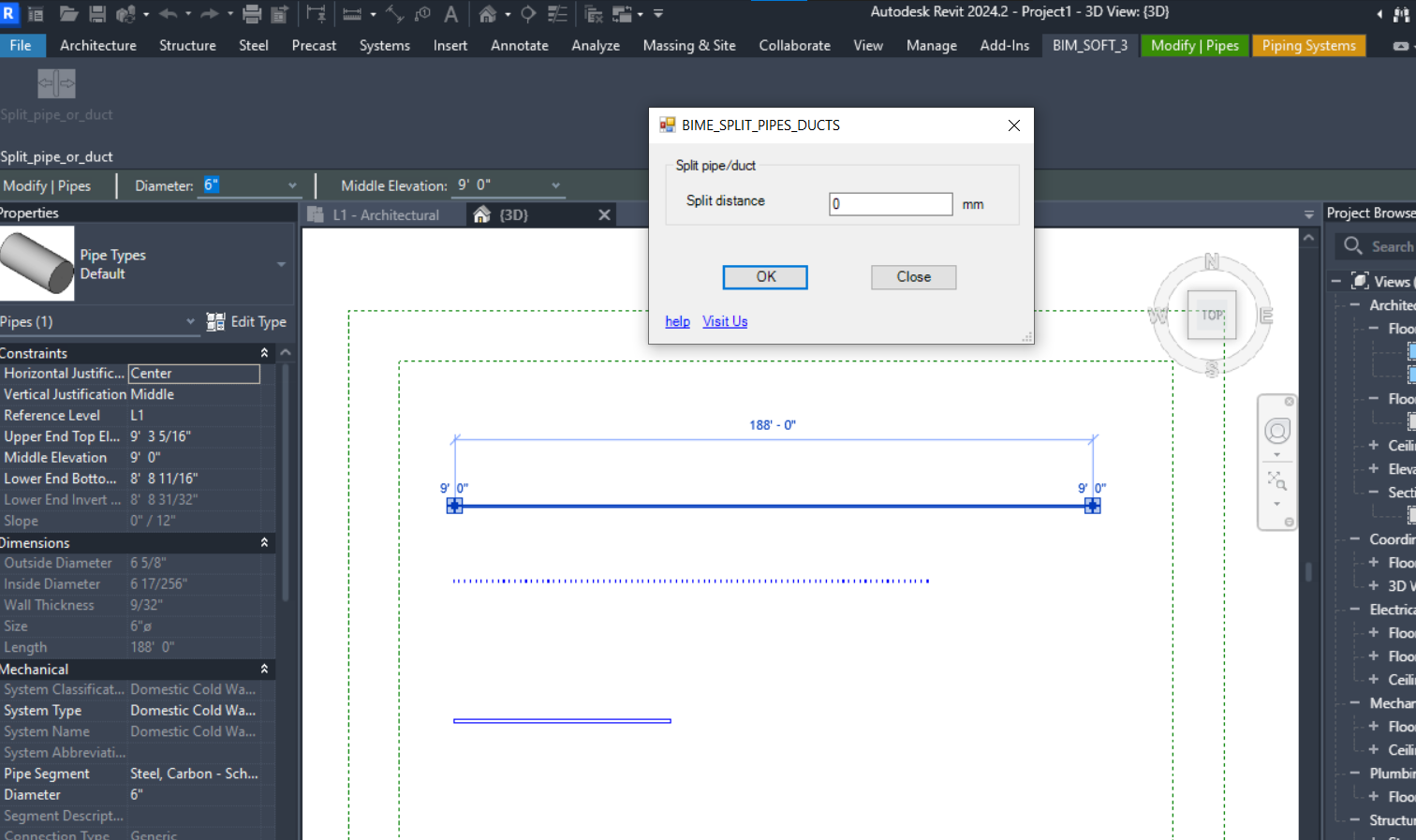
Task: Open the Pipe Types type selector dropdown
Action: point(281,264)
